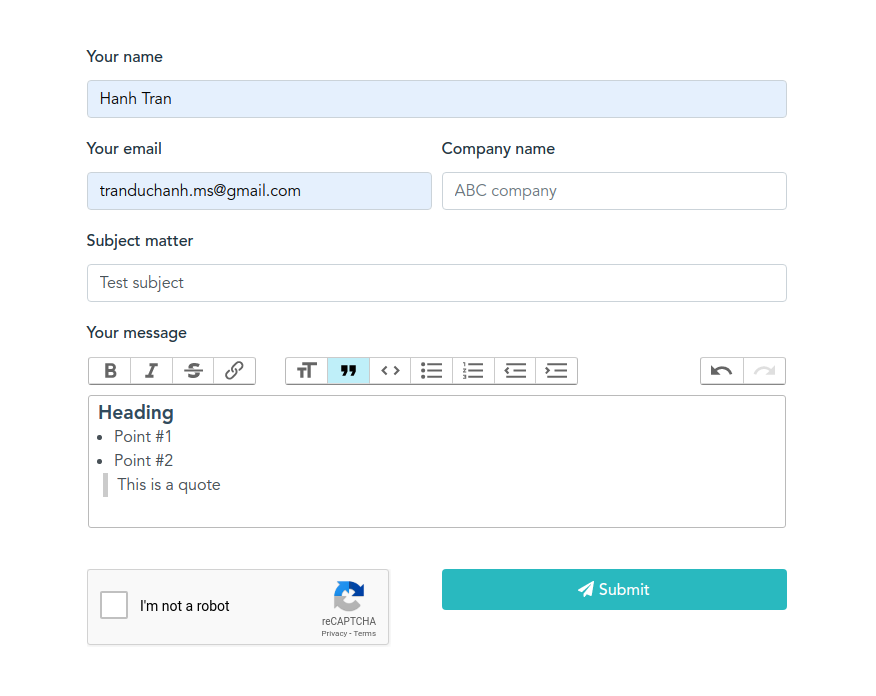This screenshot has width=876, height=696.
Task: Create a numbered list
Action: [x=473, y=371]
